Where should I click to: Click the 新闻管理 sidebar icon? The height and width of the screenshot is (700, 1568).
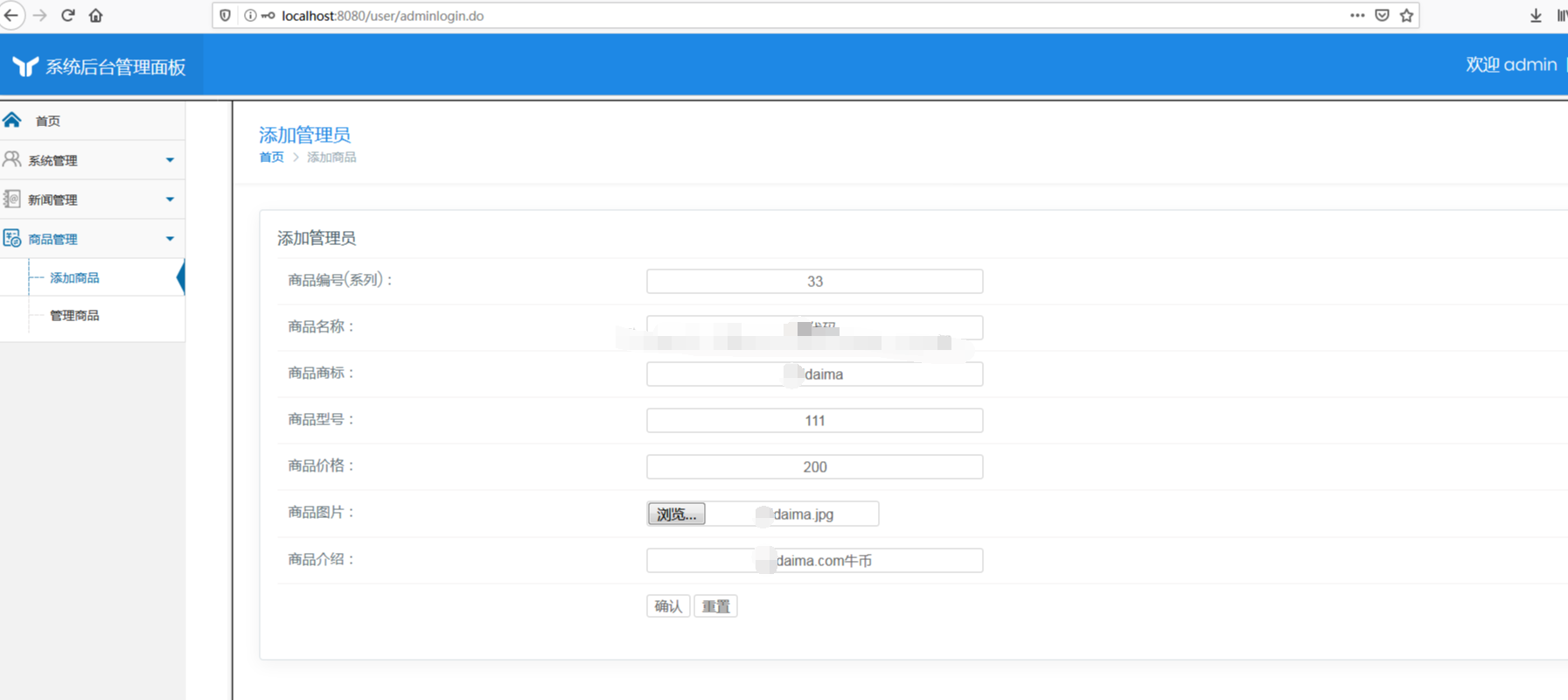coord(12,199)
